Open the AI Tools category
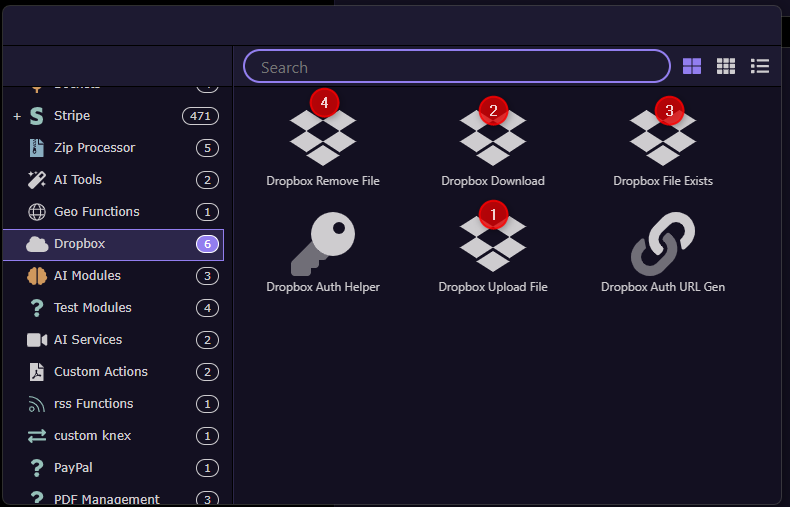This screenshot has width=790, height=507. [78, 180]
